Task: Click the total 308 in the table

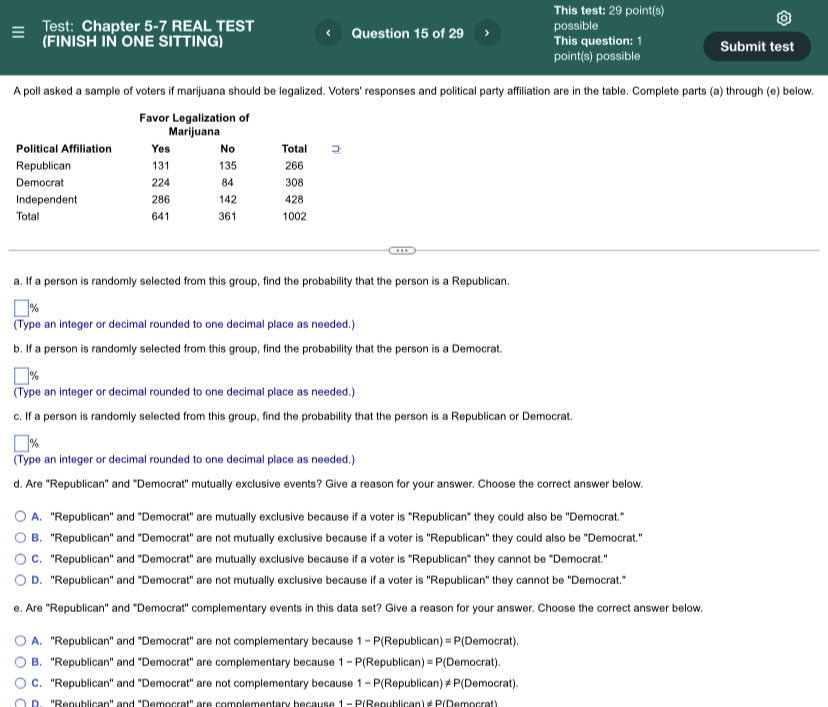Action: click(294, 183)
